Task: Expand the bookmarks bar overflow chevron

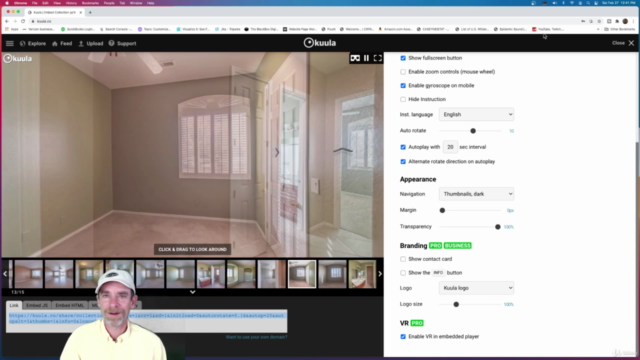Action: [598, 29]
